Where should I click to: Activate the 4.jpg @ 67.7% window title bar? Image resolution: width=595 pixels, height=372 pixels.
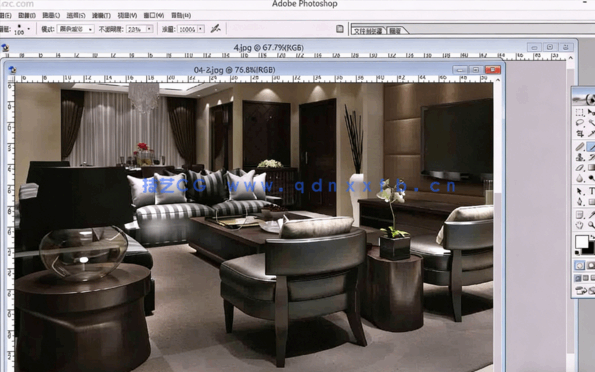(268, 47)
